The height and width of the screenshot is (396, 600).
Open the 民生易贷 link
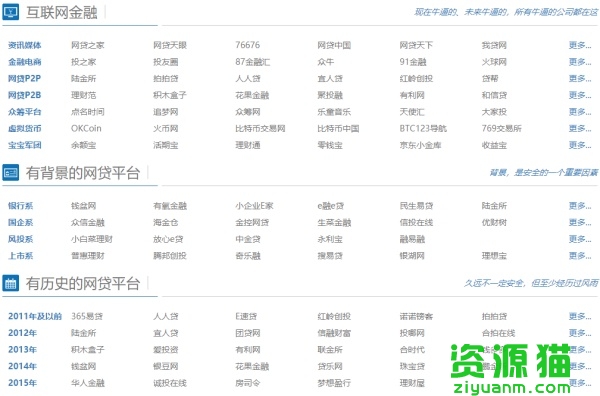click(x=416, y=206)
